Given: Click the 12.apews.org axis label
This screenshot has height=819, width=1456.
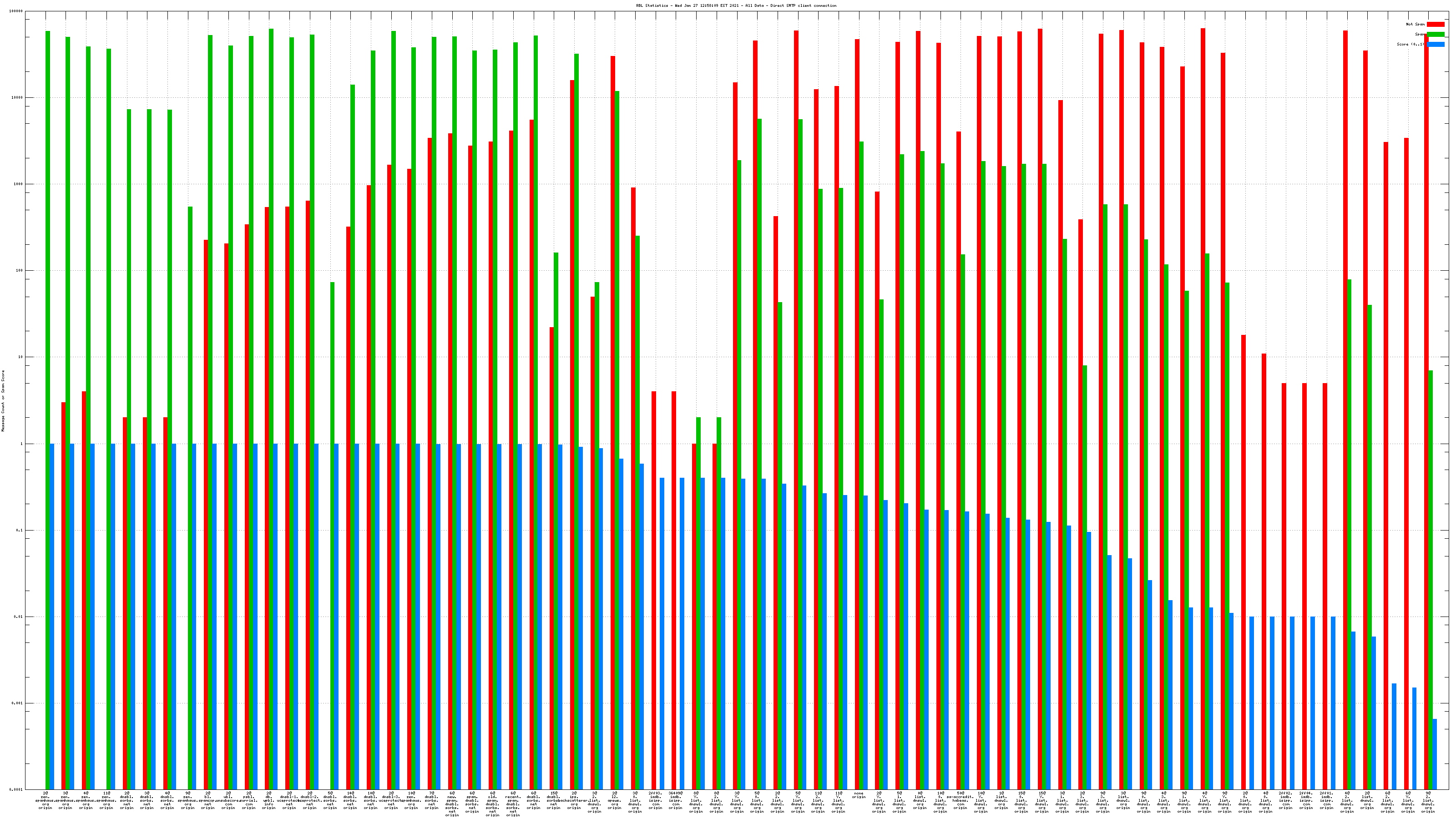Looking at the screenshot, I should tap(615, 800).
